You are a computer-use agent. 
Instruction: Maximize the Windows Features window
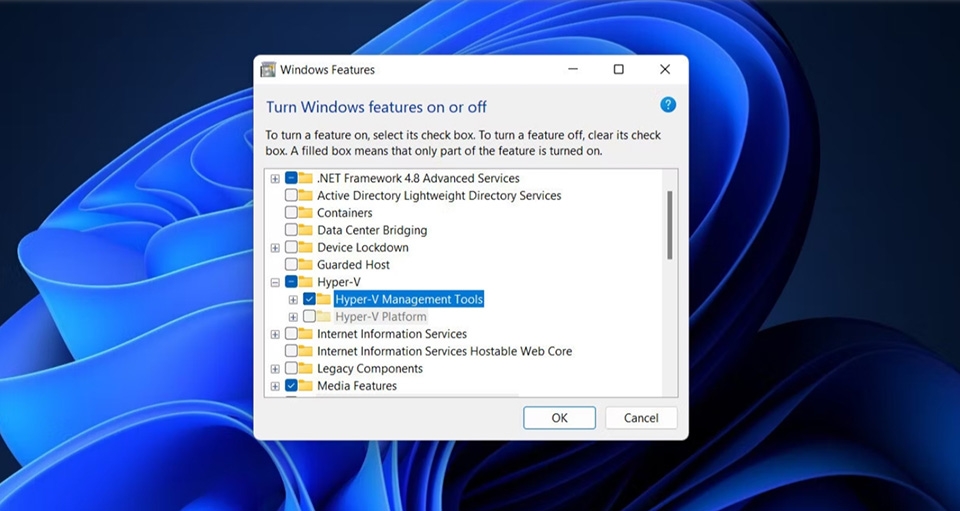click(x=619, y=70)
